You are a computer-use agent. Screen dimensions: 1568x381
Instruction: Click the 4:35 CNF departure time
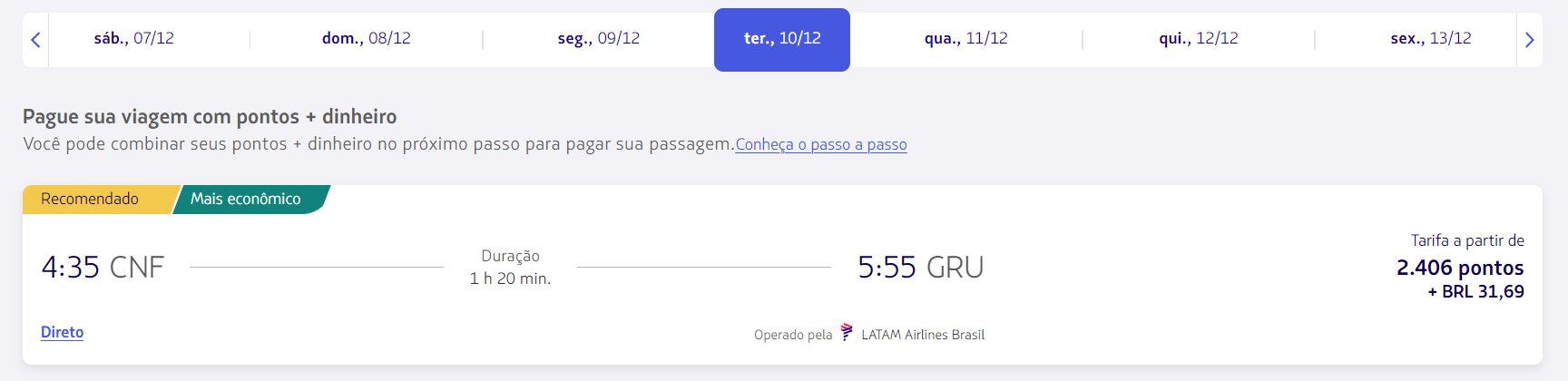point(103,268)
